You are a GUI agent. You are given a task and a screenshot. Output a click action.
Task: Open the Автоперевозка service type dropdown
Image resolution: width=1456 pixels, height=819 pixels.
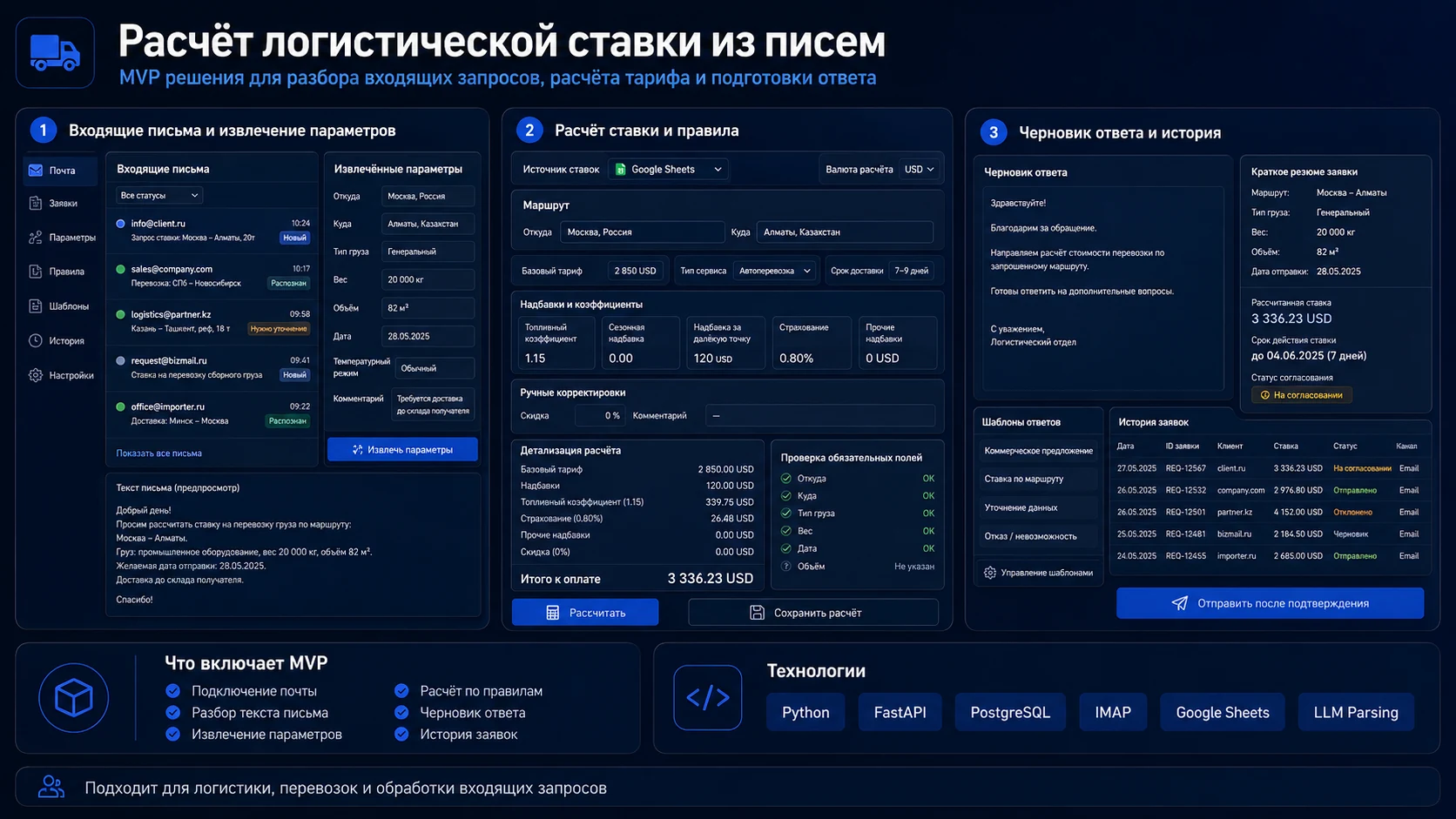coord(775,271)
